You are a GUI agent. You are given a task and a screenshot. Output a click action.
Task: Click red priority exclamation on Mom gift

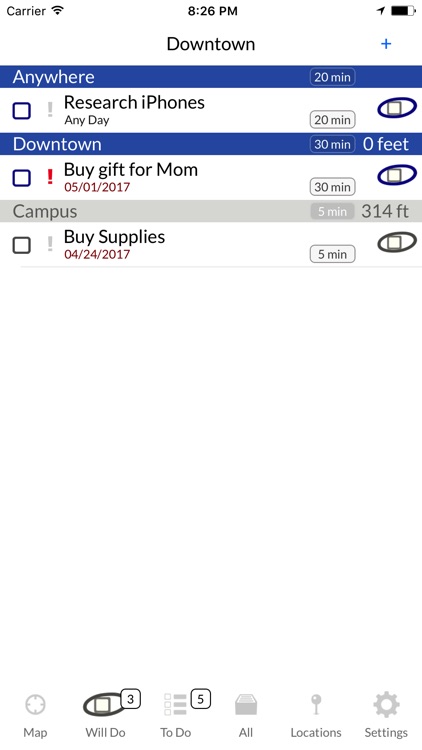pos(50,176)
